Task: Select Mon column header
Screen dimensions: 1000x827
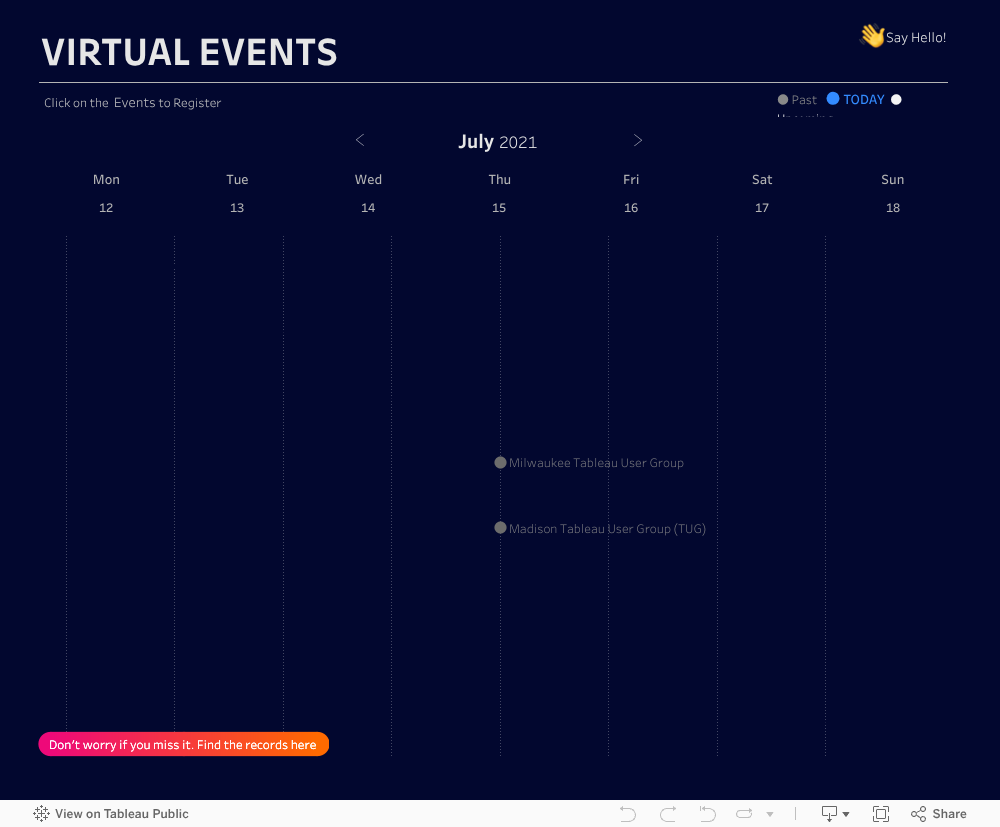Action: pos(106,179)
